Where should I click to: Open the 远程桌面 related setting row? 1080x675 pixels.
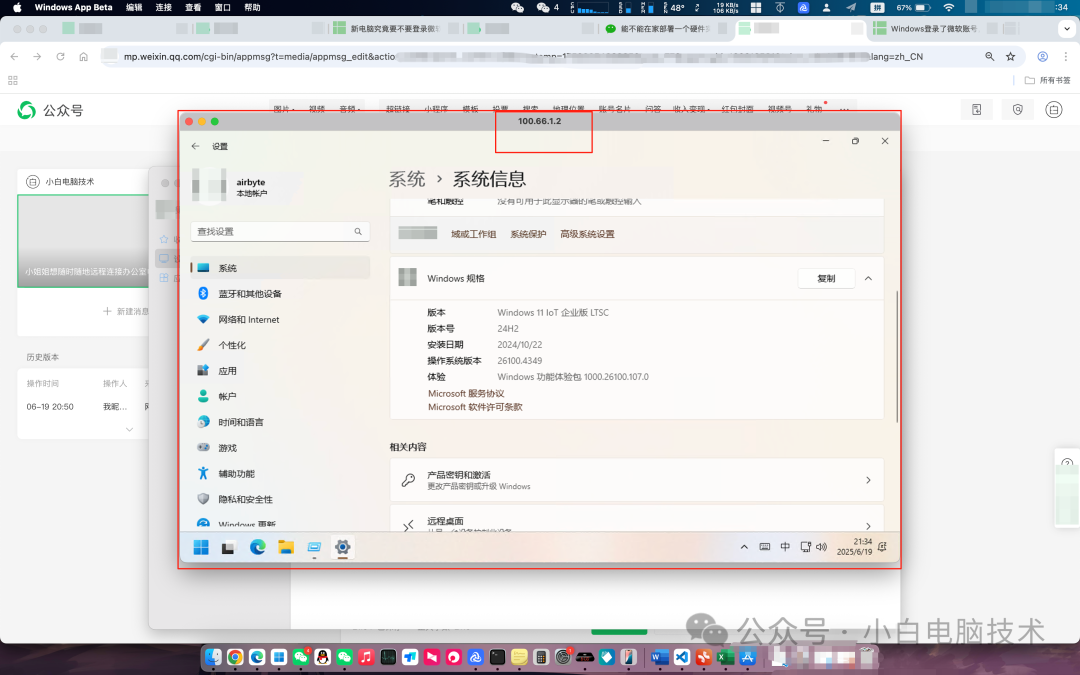tap(636, 519)
